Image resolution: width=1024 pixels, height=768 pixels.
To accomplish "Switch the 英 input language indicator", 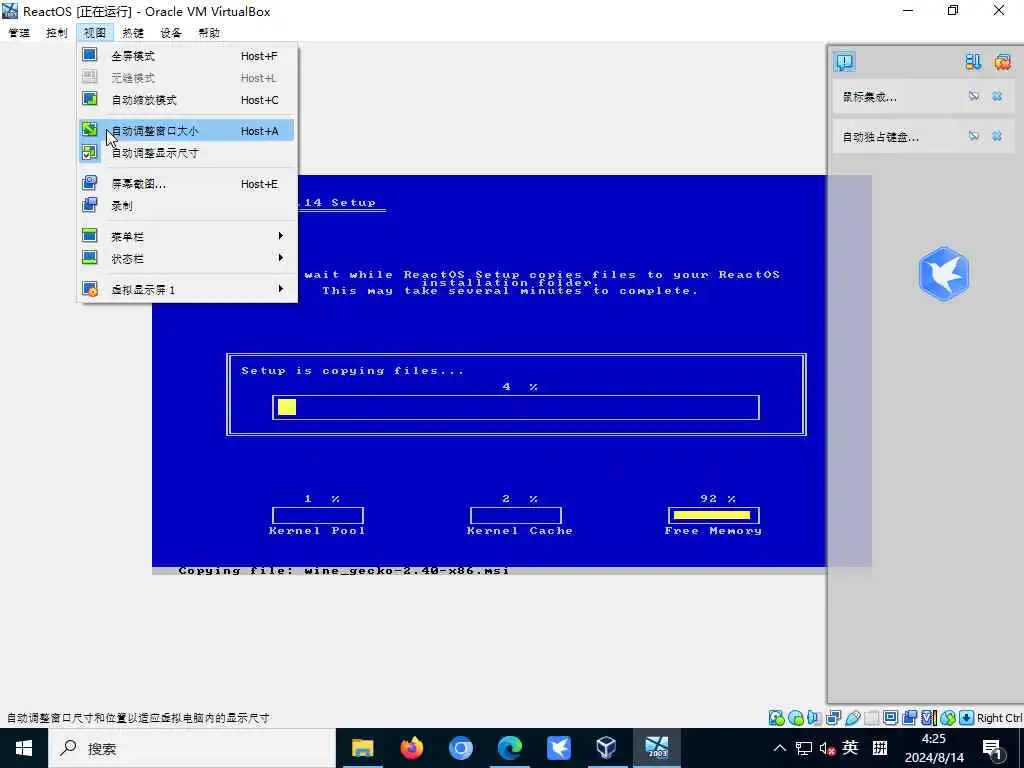I will tap(850, 747).
